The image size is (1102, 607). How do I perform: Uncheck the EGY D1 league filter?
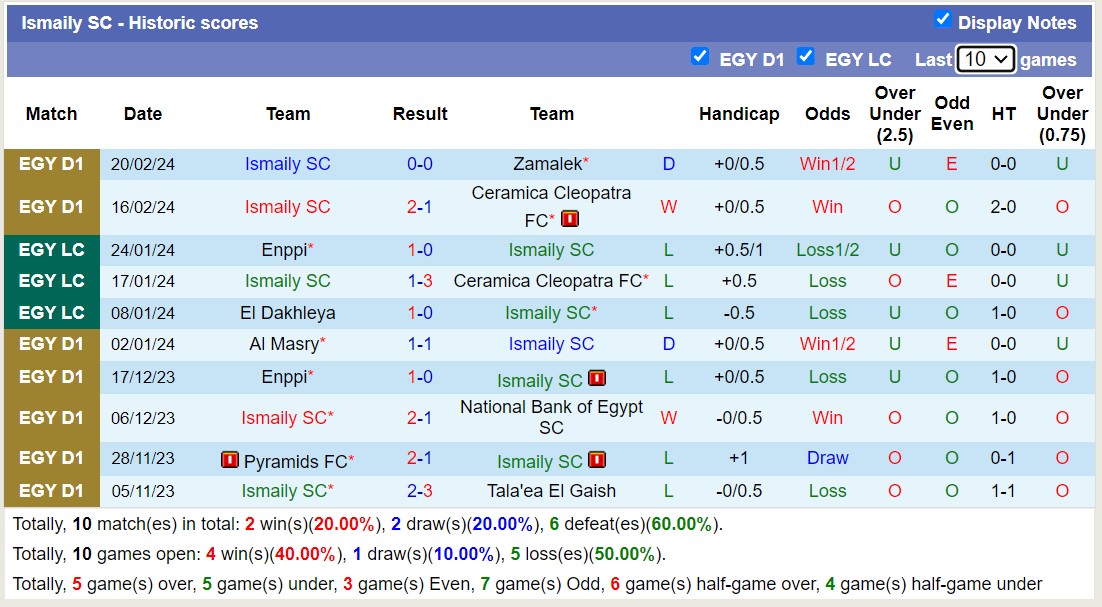(x=700, y=57)
